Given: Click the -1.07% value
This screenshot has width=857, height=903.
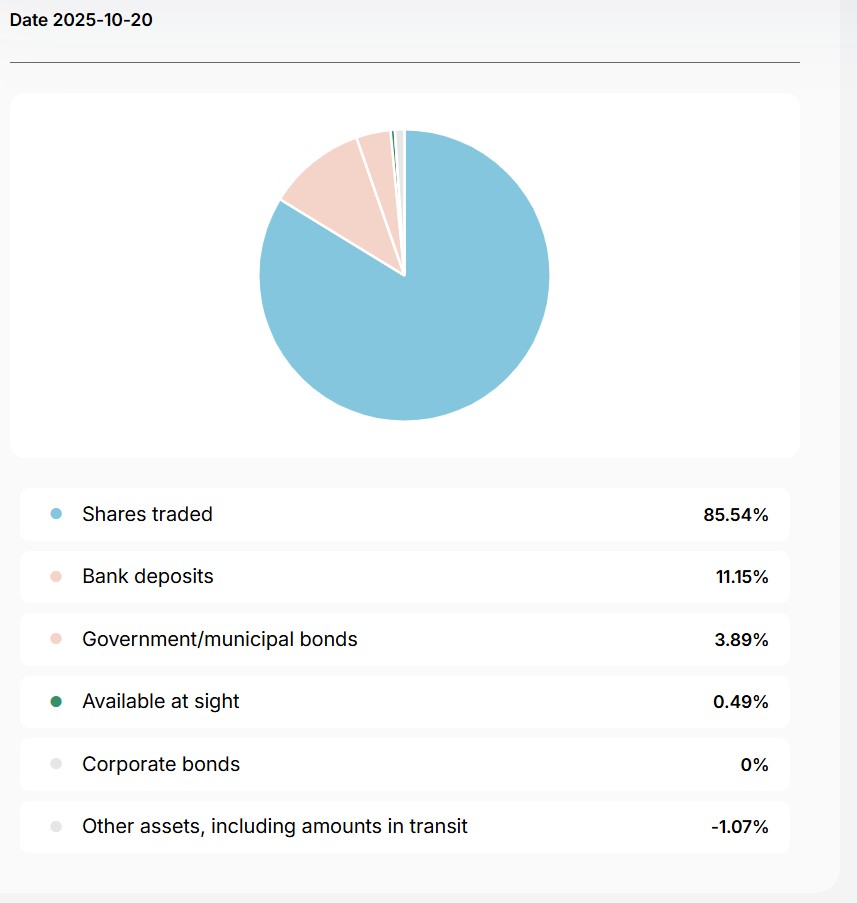Looking at the screenshot, I should (x=738, y=827).
